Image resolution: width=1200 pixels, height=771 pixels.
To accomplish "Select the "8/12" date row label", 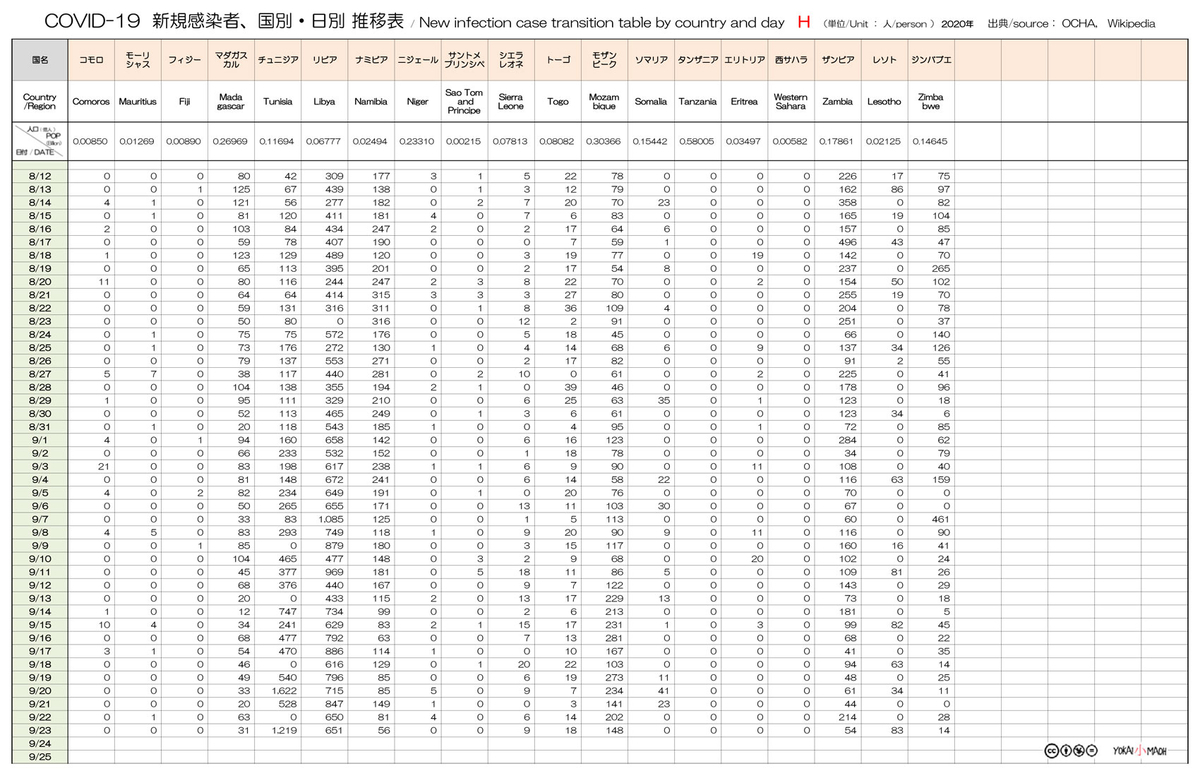I will (40, 176).
